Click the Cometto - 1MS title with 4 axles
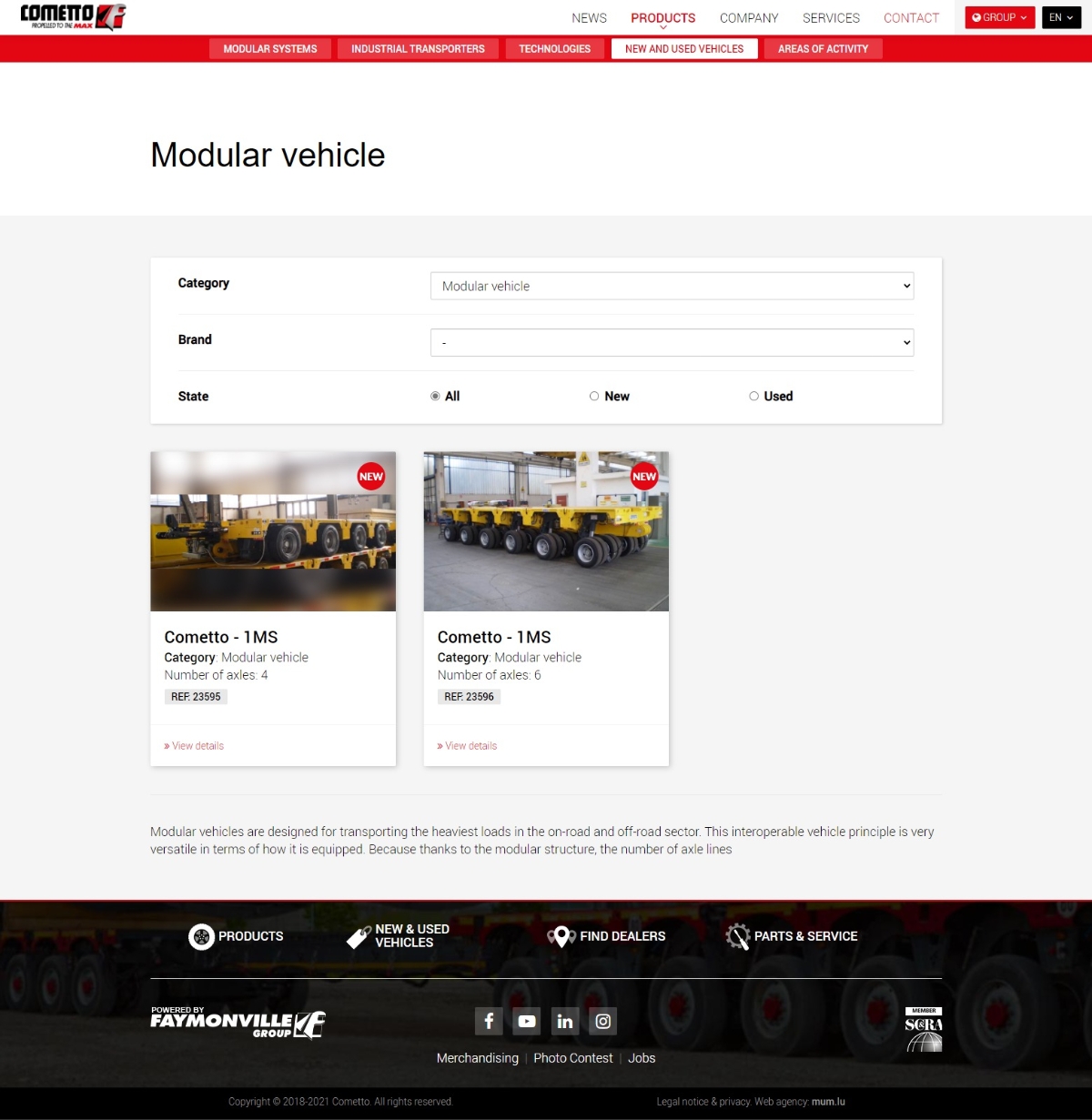The height and width of the screenshot is (1120, 1092). tap(221, 637)
